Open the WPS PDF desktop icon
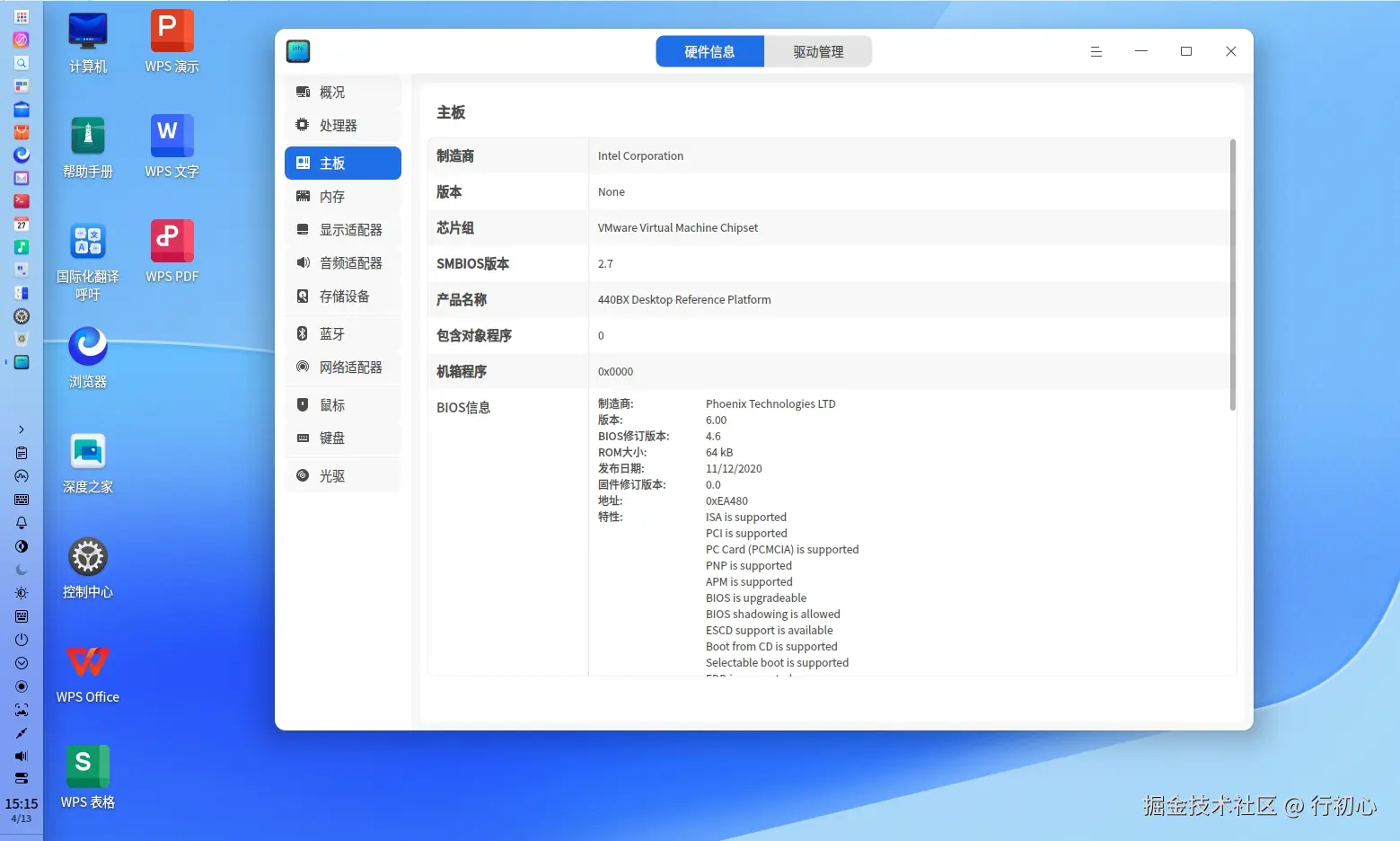Viewport: 1400px width, 841px height. coord(172,253)
